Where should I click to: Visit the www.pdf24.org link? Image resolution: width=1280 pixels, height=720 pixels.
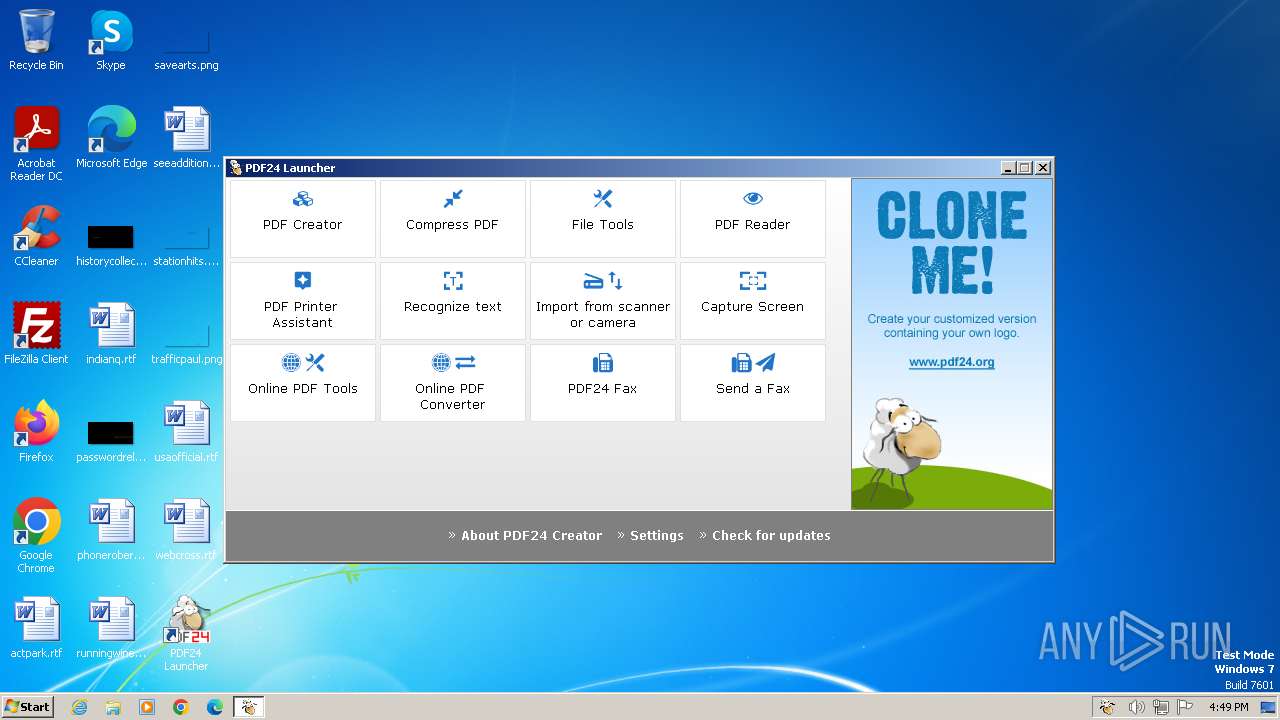[951, 362]
